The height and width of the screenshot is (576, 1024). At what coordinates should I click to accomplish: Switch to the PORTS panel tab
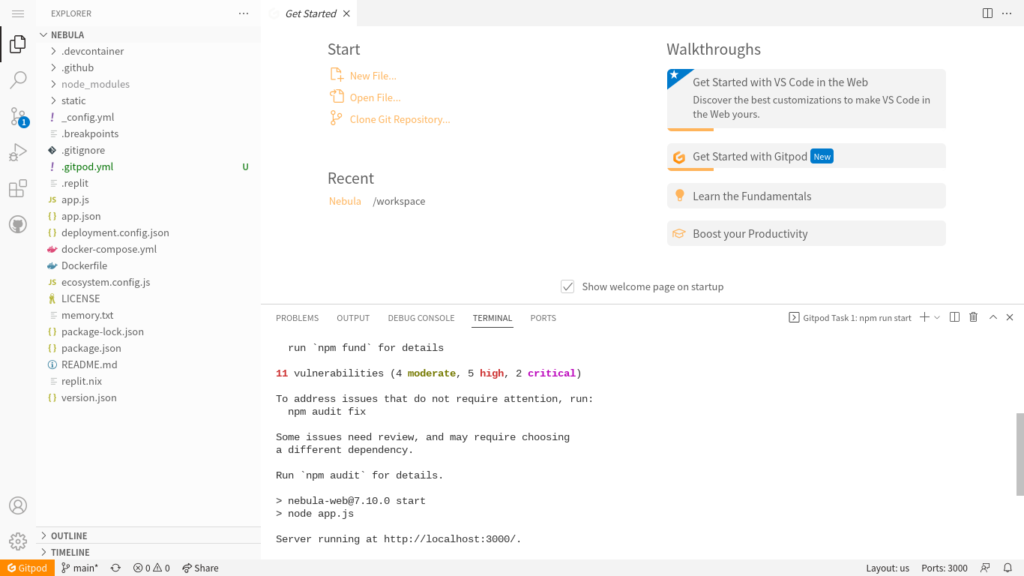pos(543,318)
